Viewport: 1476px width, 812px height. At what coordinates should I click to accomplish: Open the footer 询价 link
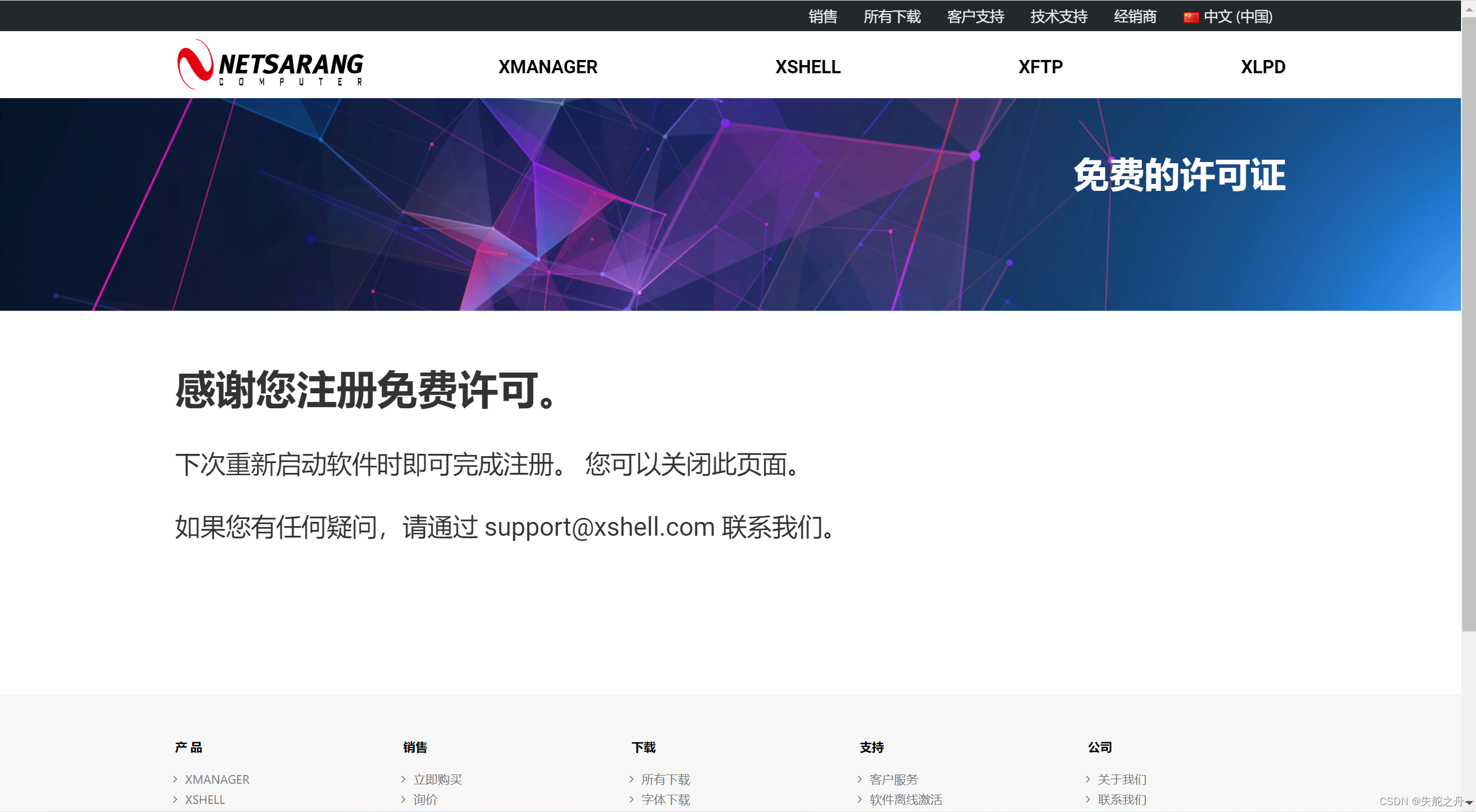coord(425,799)
